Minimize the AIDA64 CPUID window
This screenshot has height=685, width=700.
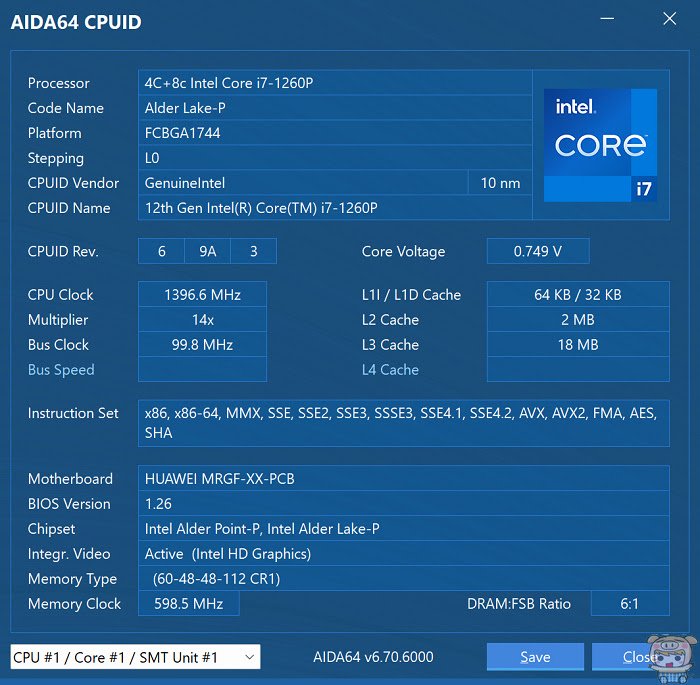coord(607,19)
